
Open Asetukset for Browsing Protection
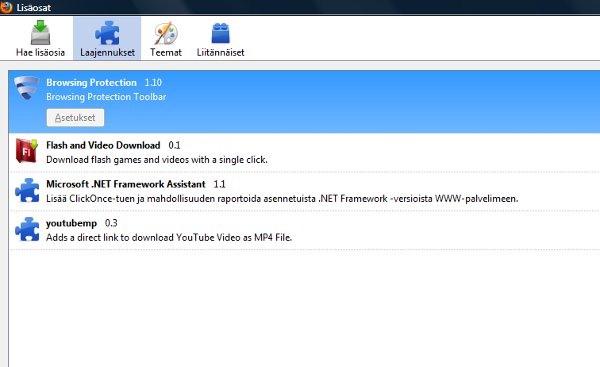point(75,117)
